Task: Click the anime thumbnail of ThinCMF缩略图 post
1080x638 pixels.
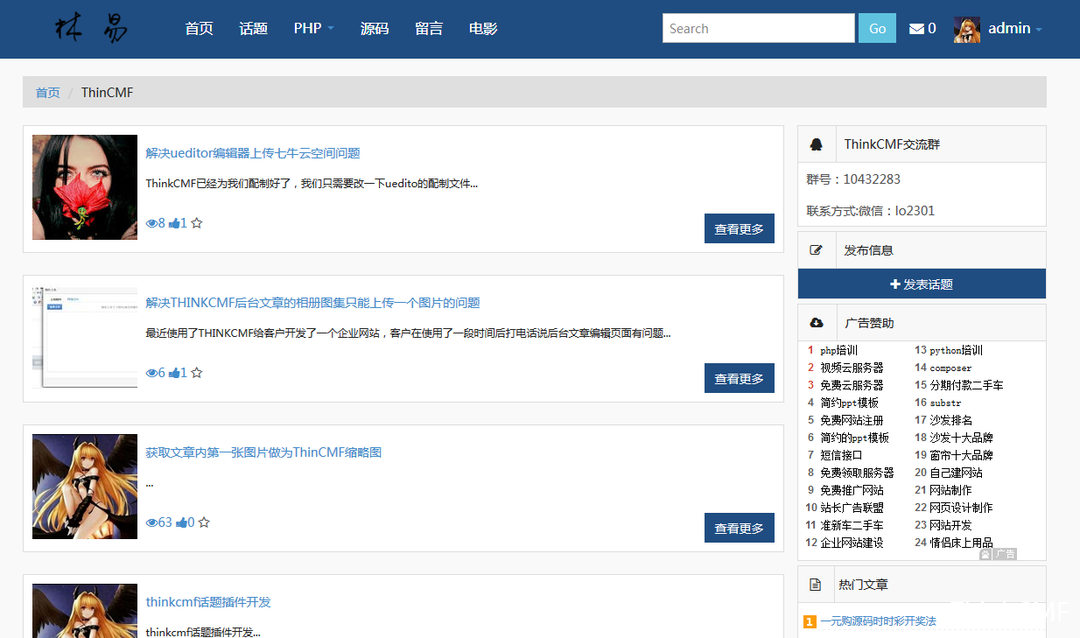Action: (x=85, y=486)
